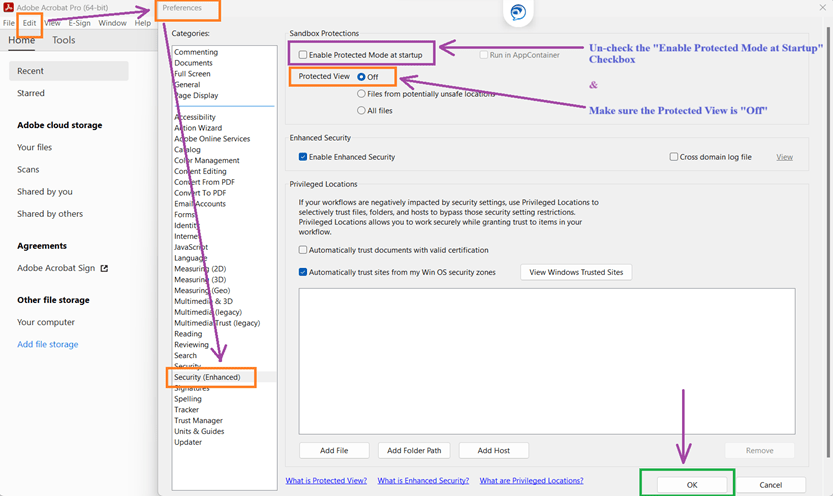Click the Add file storage link
Image resolution: width=833 pixels, height=496 pixels.
click(48, 344)
